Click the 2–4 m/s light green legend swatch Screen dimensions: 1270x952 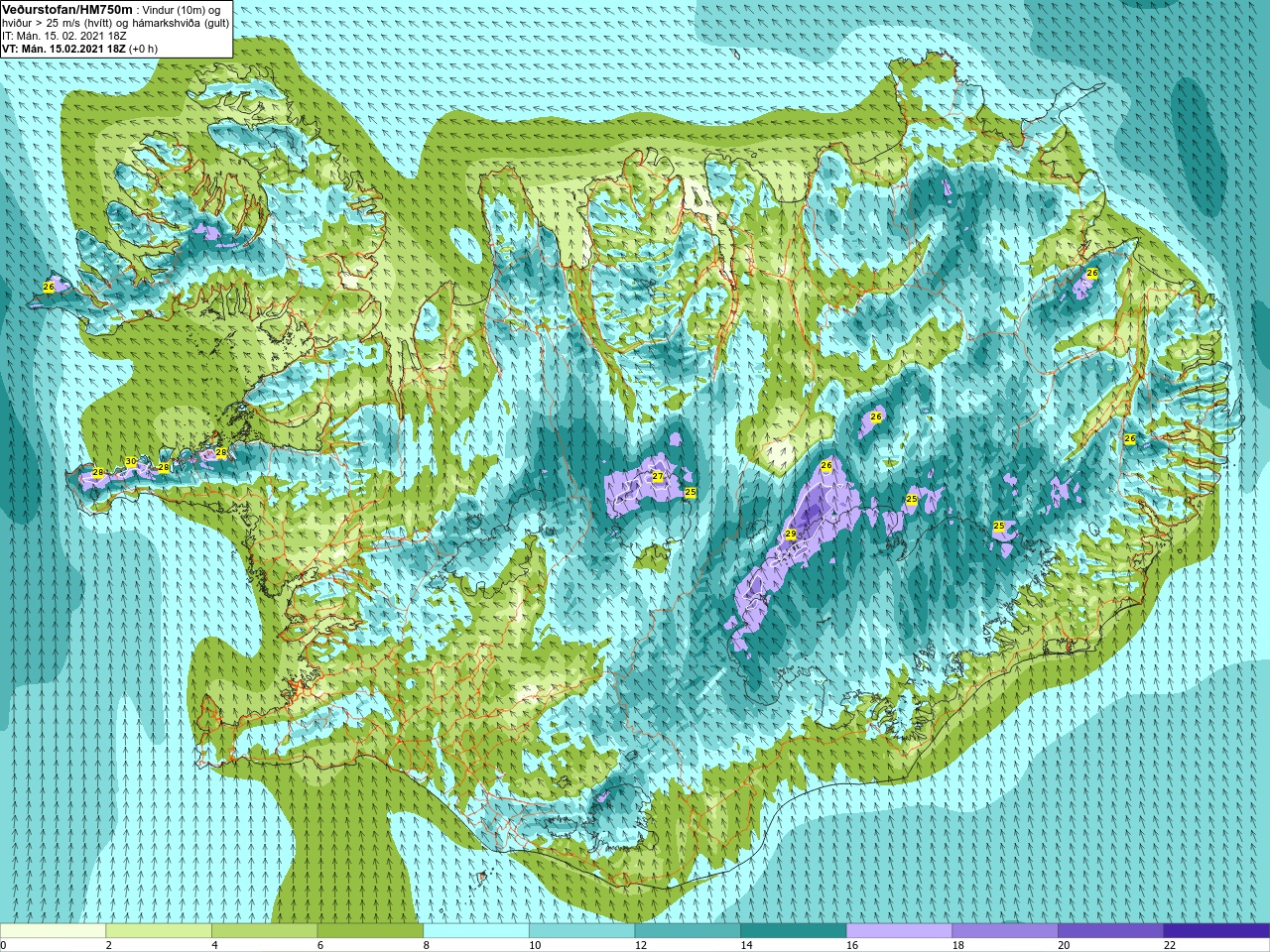click(159, 931)
